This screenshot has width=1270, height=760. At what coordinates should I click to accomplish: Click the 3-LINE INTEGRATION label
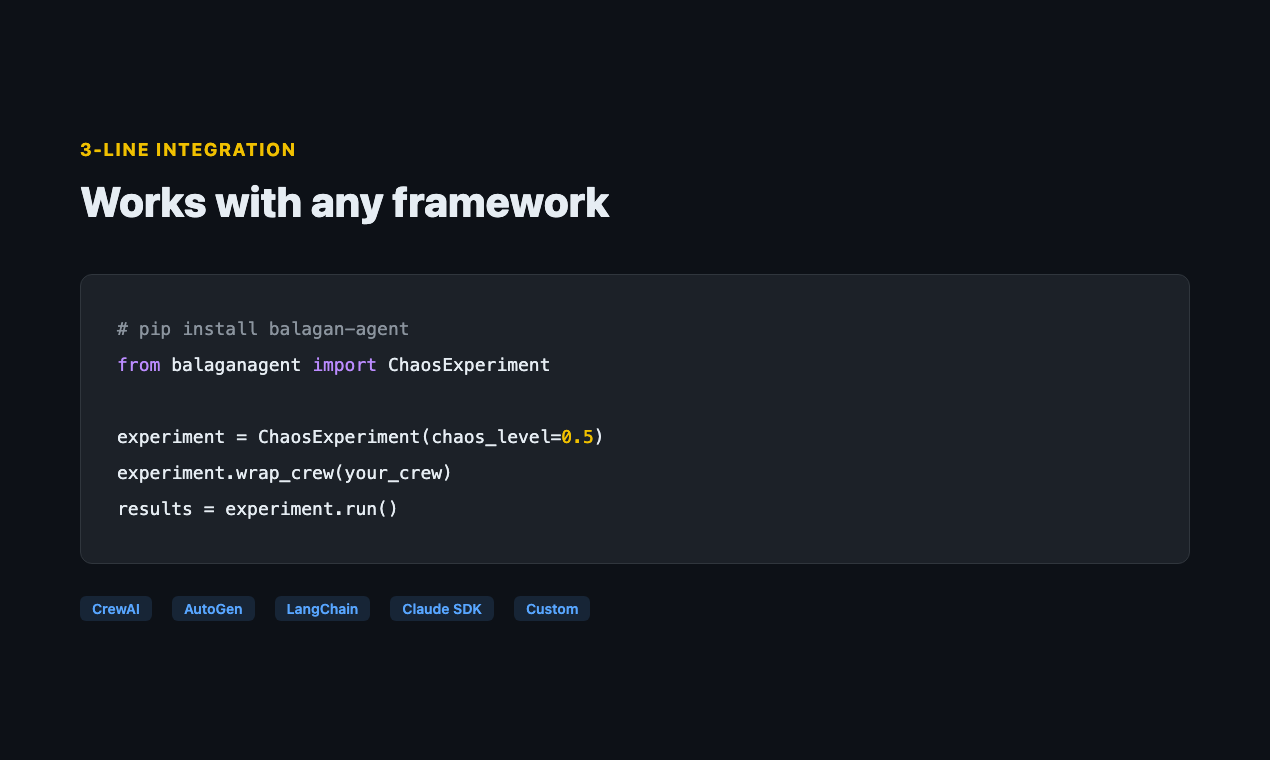pos(188,149)
